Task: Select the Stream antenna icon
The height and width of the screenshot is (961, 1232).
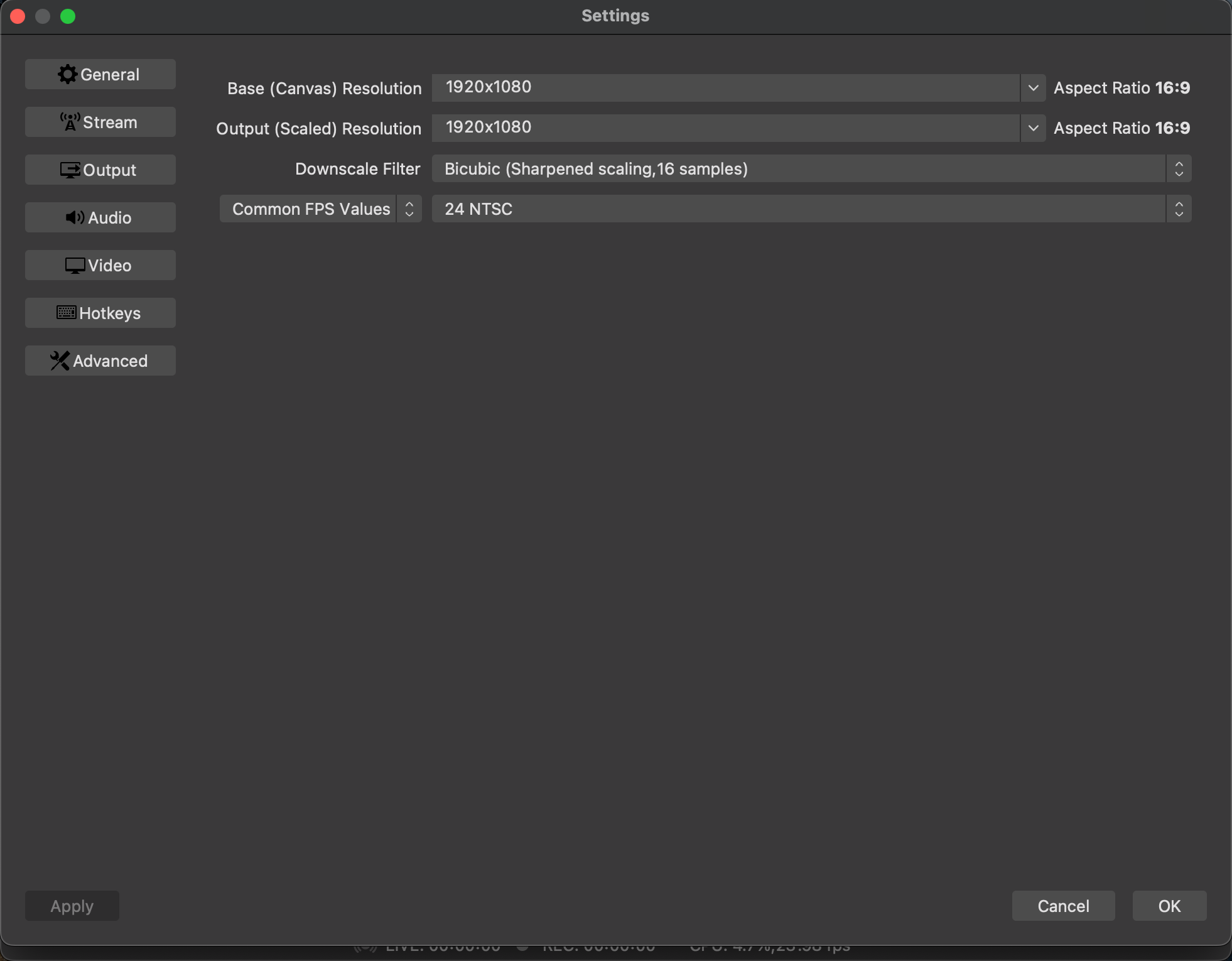Action: point(70,122)
